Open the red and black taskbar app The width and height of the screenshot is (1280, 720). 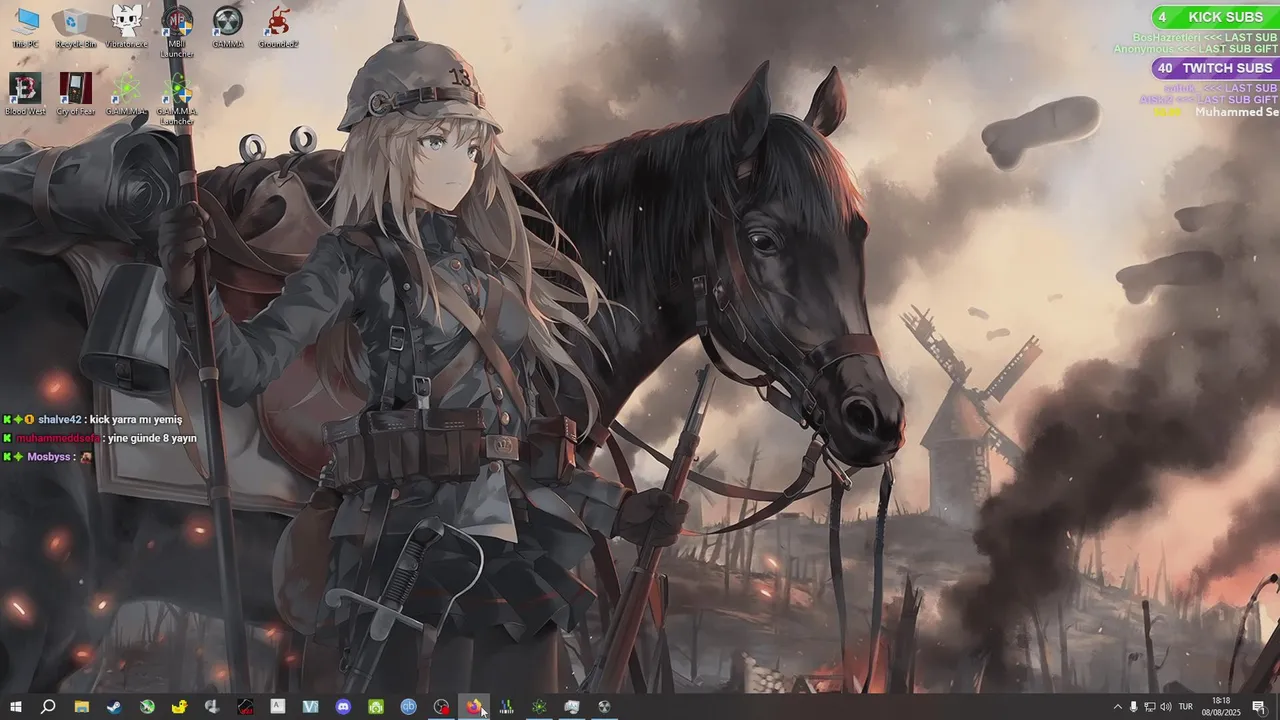point(245,707)
